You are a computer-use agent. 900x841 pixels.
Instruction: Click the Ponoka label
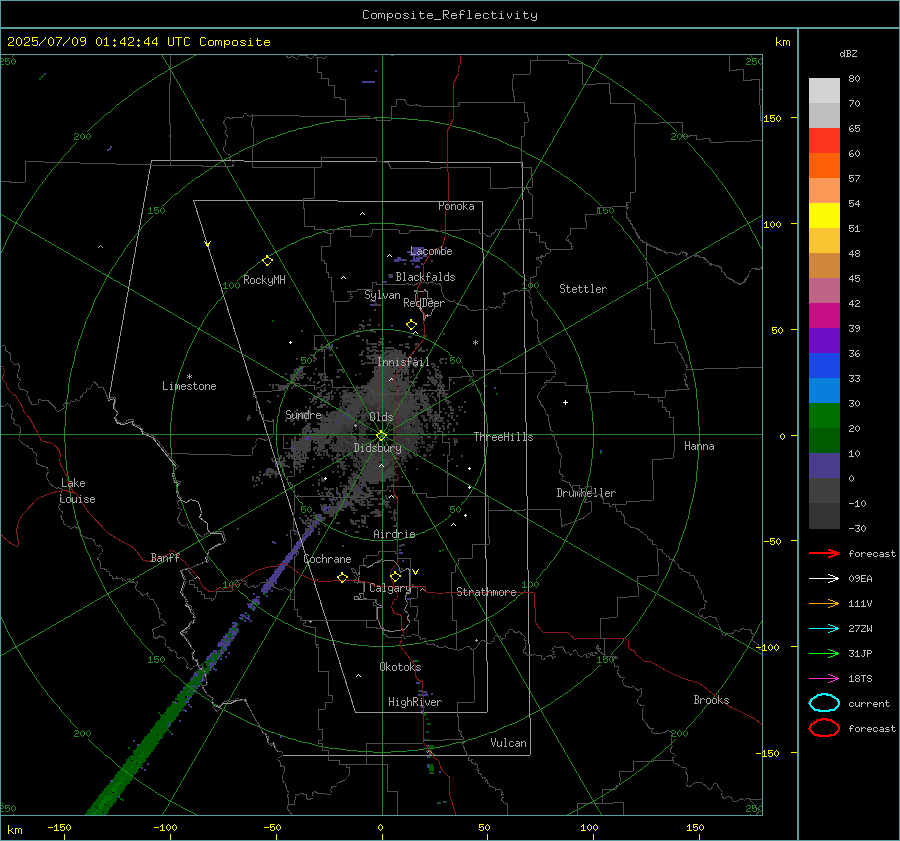pos(456,206)
